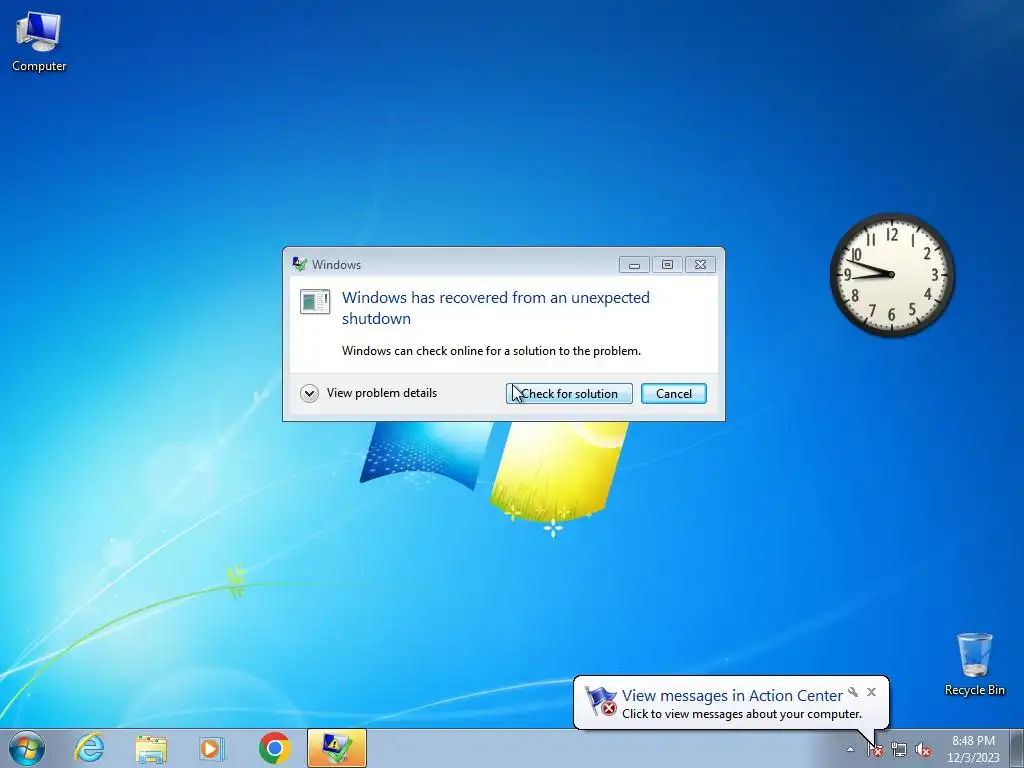Viewport: 1024px width, 768px height.
Task: Click the active problem report taskbar item
Action: (x=337, y=748)
